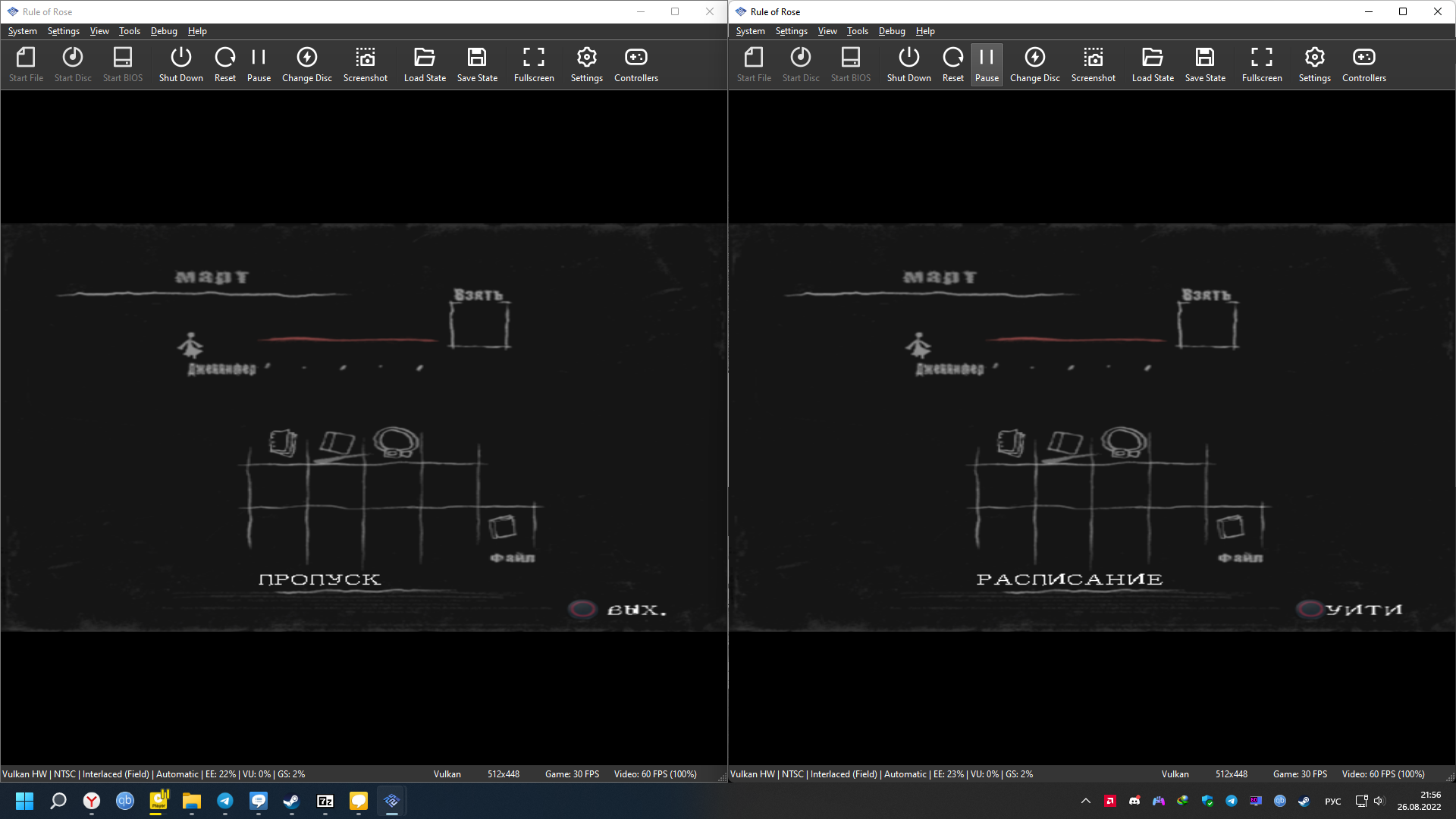1456x819 pixels.
Task: Open Windows taskbar search
Action: (x=58, y=801)
